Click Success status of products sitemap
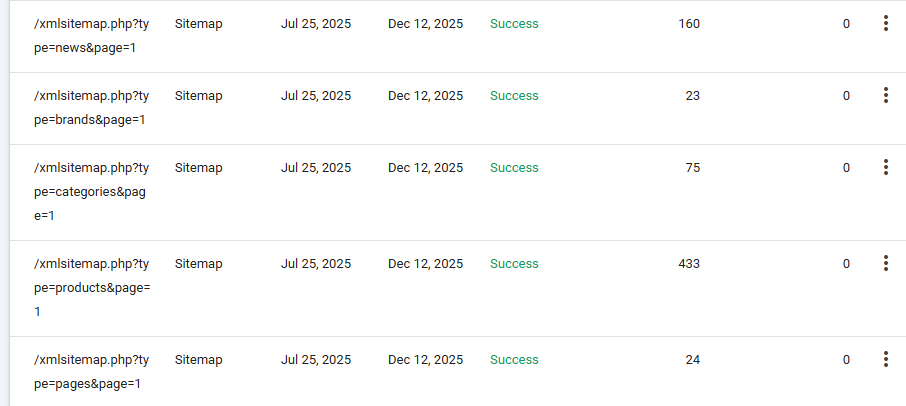 [514, 264]
